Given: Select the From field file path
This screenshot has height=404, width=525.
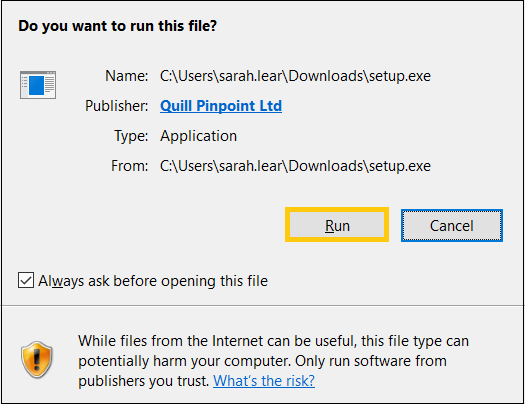Looking at the screenshot, I should (295, 166).
